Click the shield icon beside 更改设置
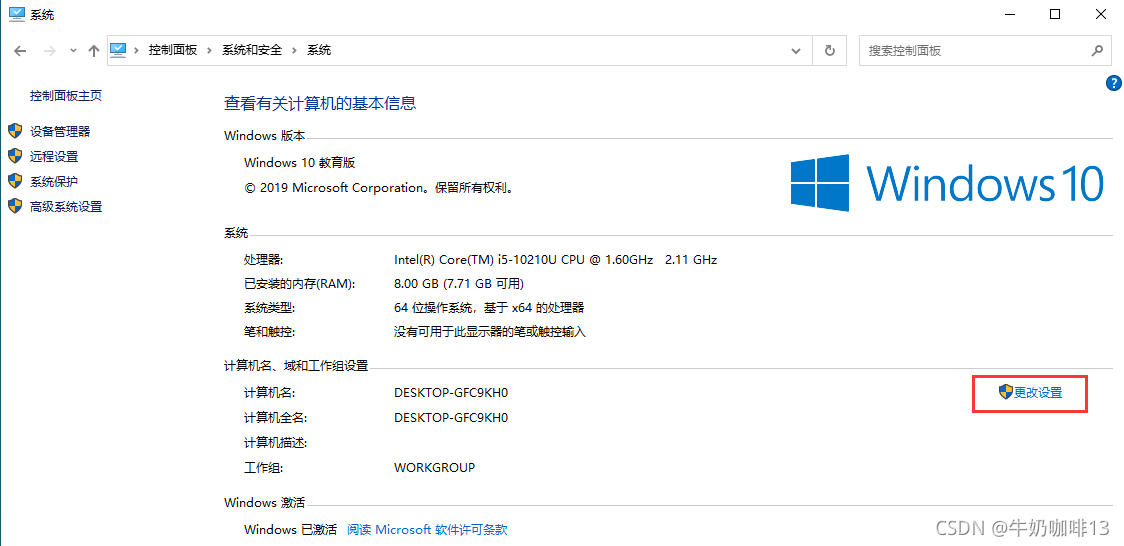The height and width of the screenshot is (546, 1124). click(x=1006, y=392)
